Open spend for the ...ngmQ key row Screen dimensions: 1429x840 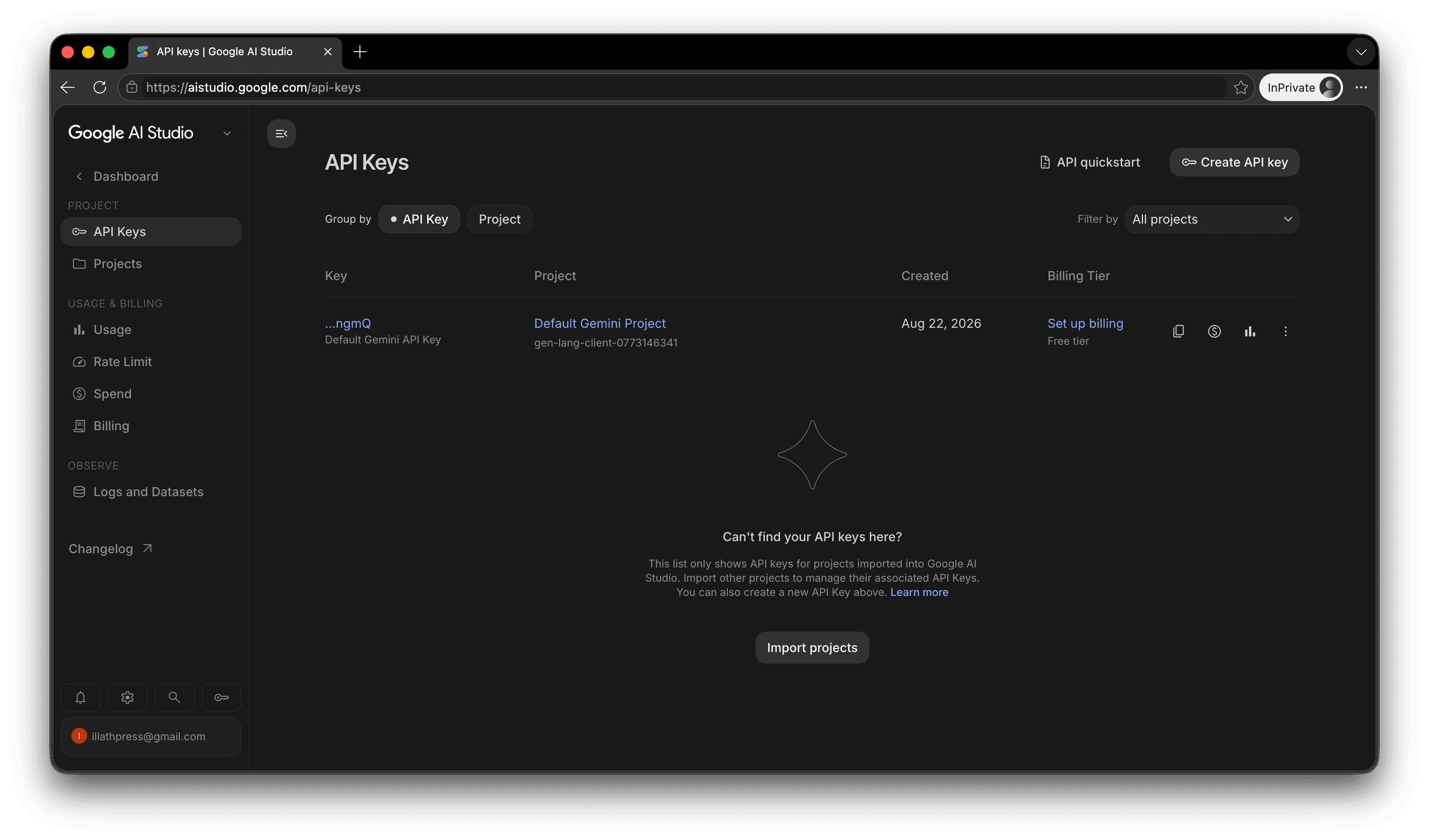[1214, 331]
